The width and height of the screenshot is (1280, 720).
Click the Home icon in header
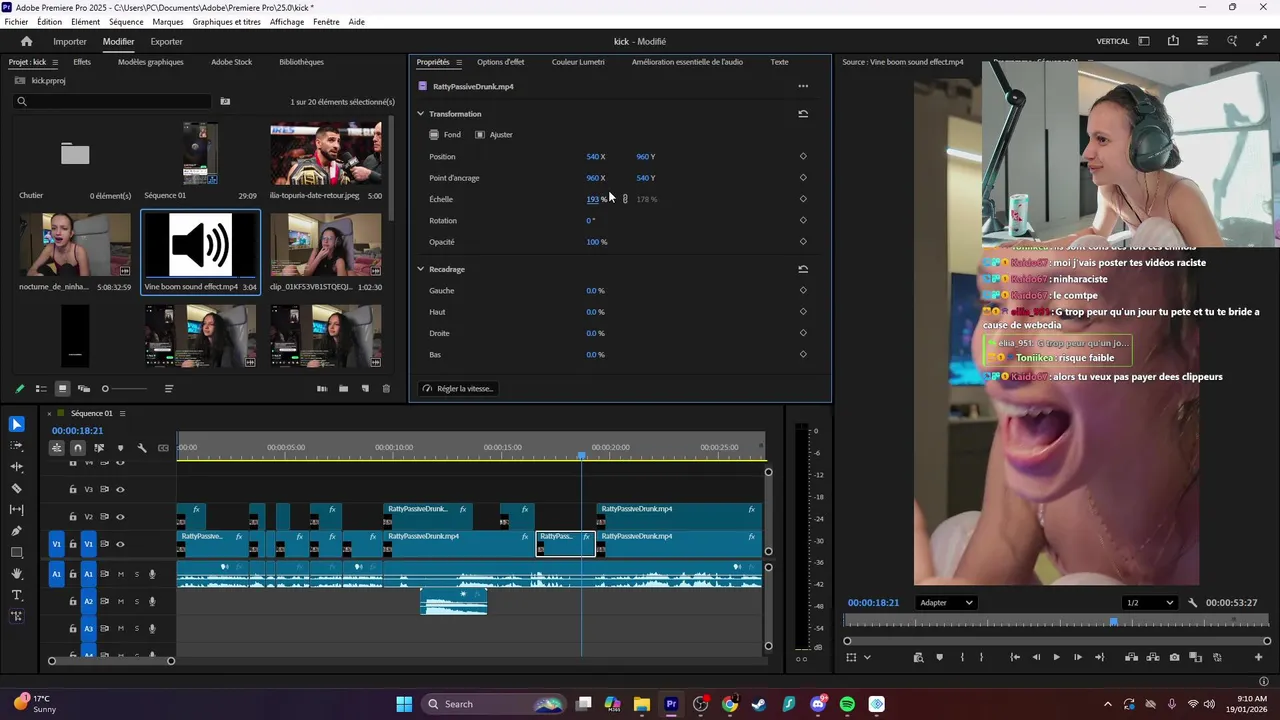(26, 41)
